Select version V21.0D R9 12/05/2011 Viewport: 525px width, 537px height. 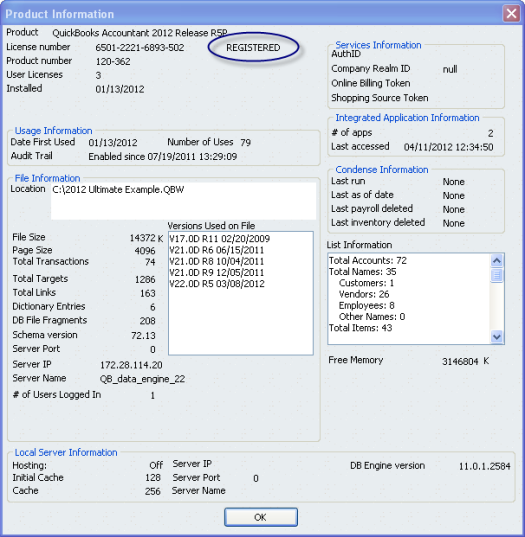click(x=217, y=273)
